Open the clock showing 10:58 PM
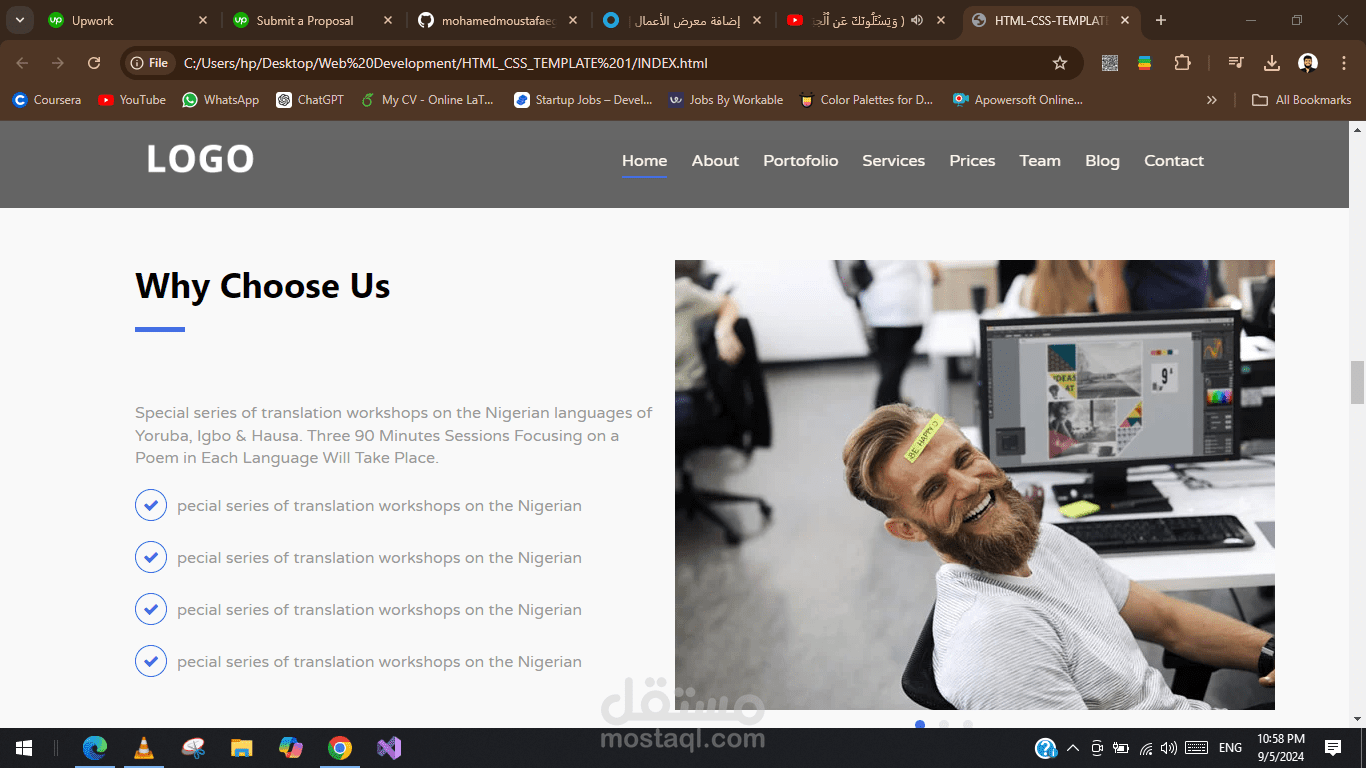The height and width of the screenshot is (768, 1366). point(1281,748)
